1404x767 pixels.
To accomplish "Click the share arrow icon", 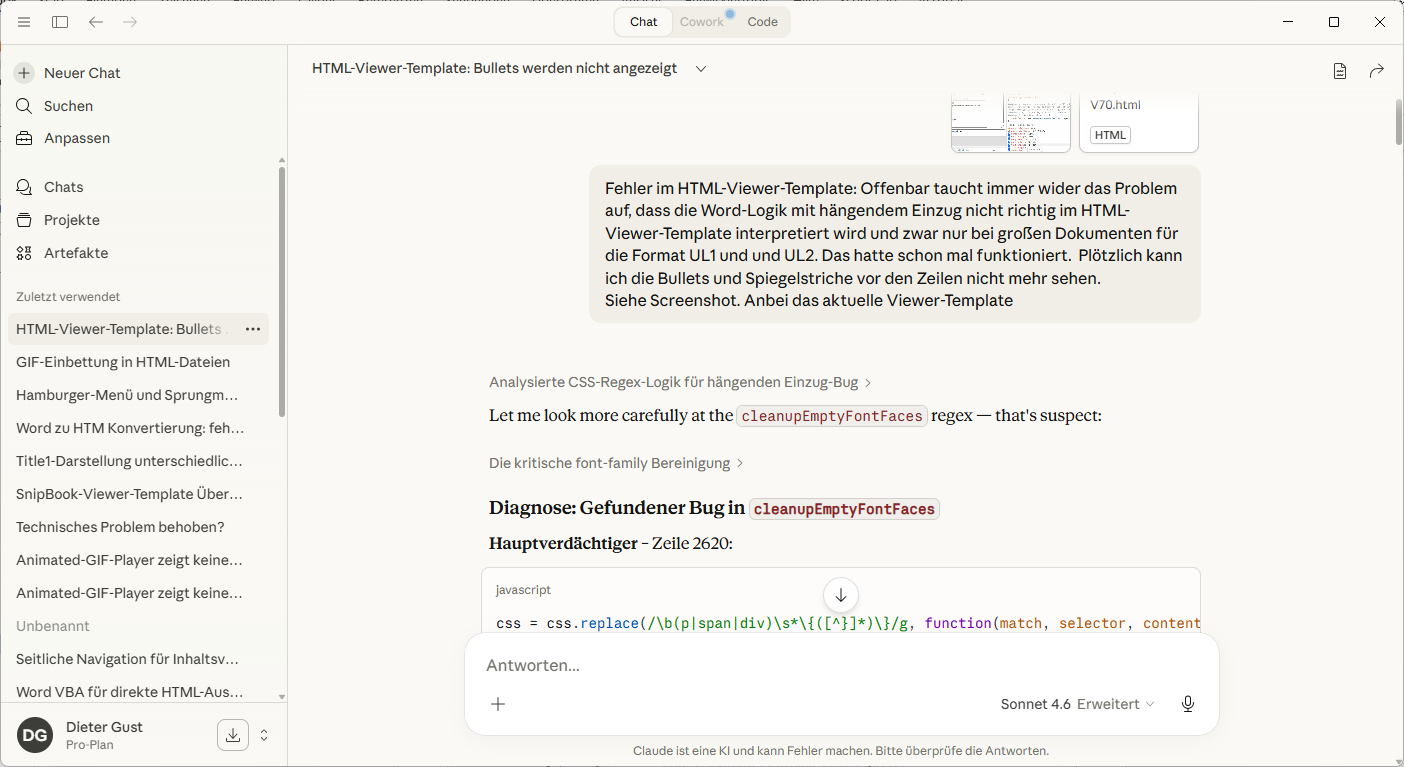I will click(x=1377, y=70).
